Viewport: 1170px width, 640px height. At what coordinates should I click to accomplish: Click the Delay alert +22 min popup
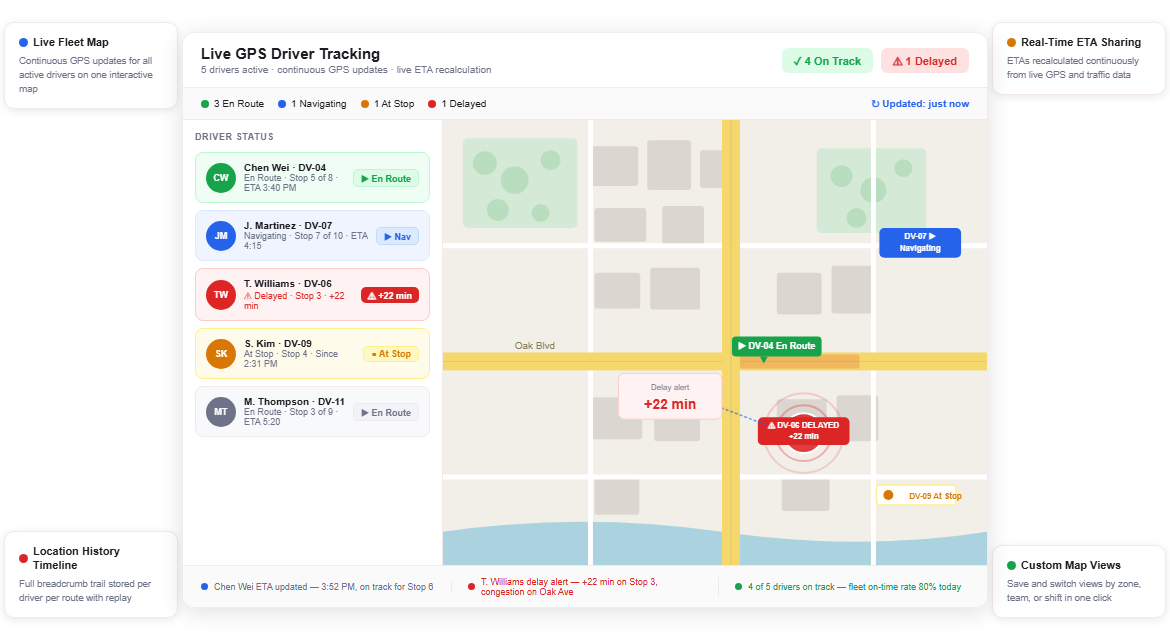click(670, 397)
